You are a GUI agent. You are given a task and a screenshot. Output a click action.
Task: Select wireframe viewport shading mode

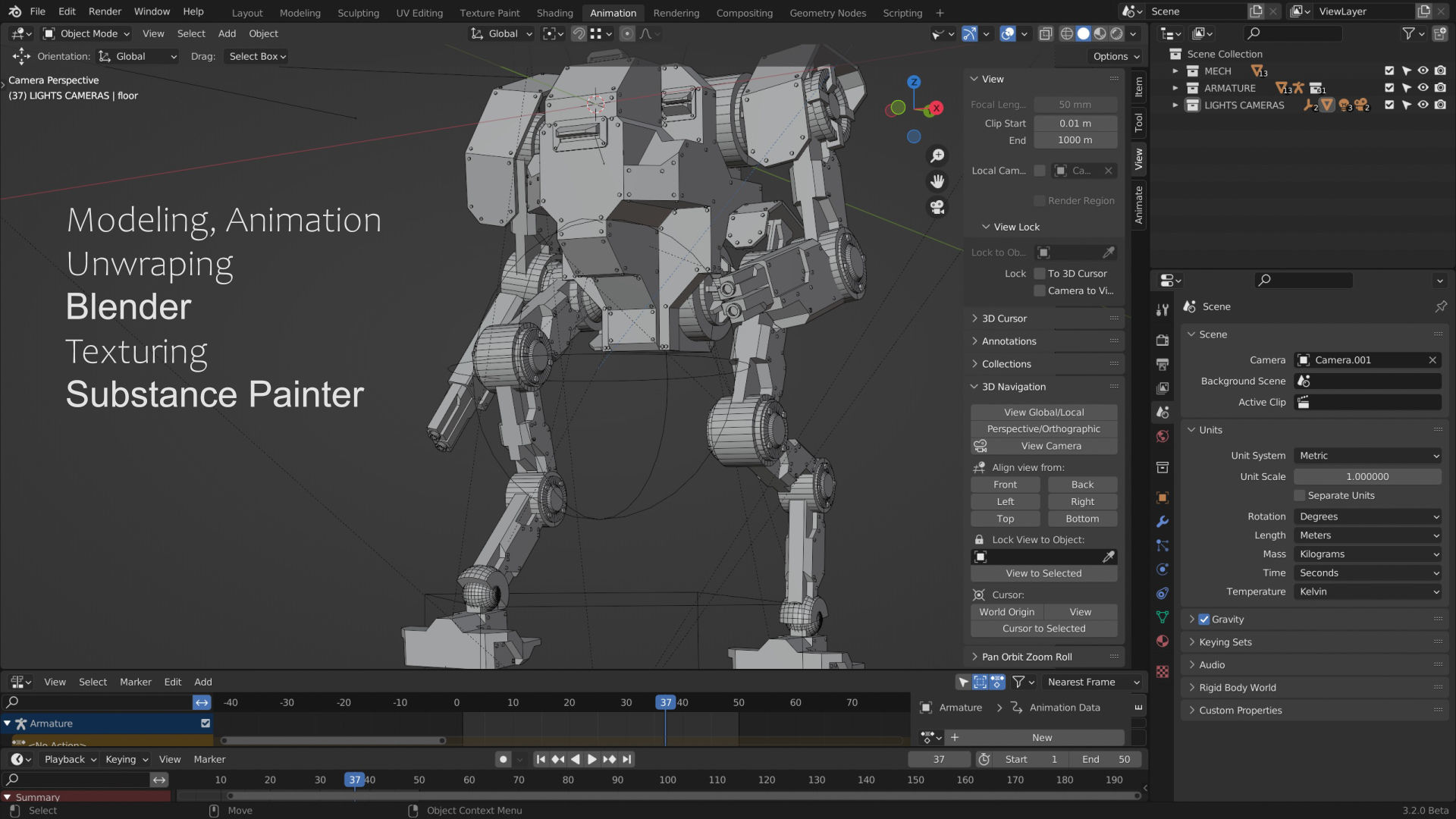pos(1066,33)
